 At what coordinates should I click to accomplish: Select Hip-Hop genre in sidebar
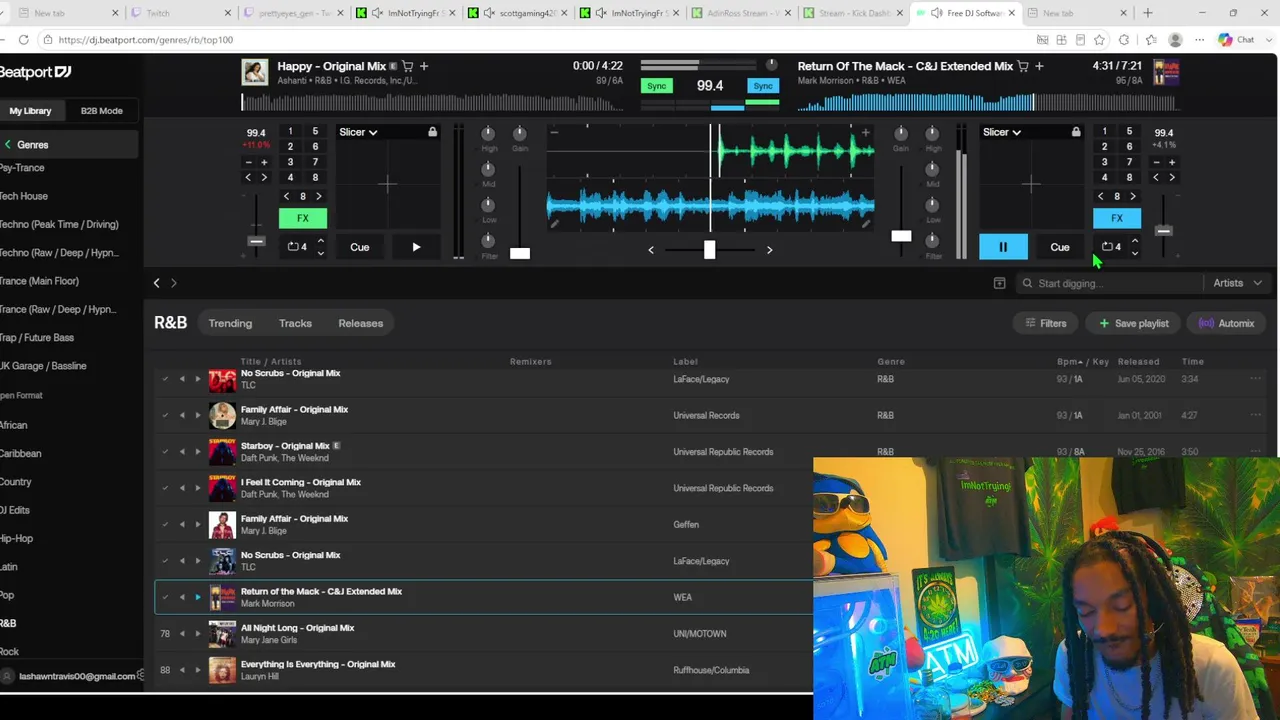pos(17,538)
